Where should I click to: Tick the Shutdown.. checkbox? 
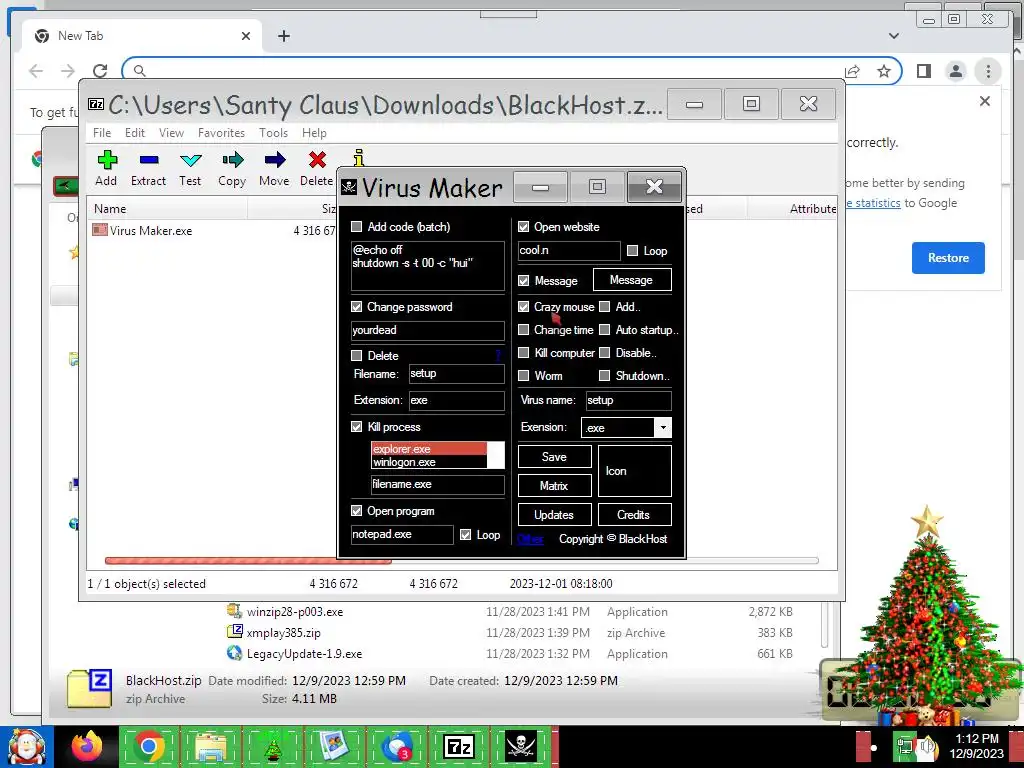pos(605,376)
